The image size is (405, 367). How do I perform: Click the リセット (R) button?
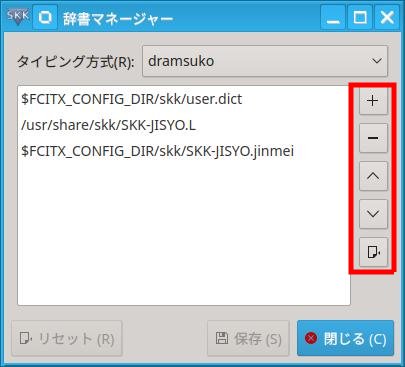(67, 339)
